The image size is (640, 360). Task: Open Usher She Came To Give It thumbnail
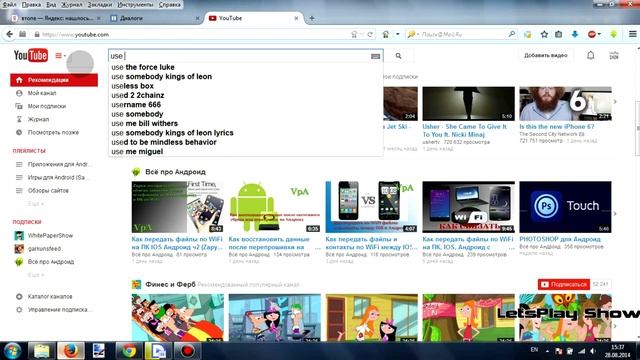pos(469,103)
